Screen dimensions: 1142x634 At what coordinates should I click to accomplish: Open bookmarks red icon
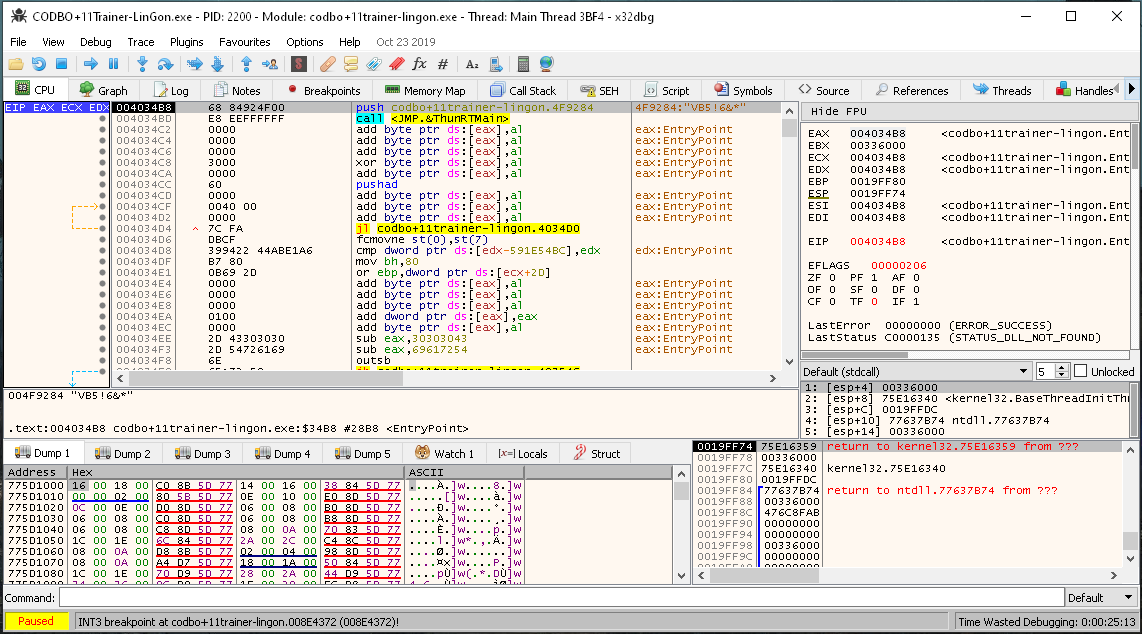point(397,64)
